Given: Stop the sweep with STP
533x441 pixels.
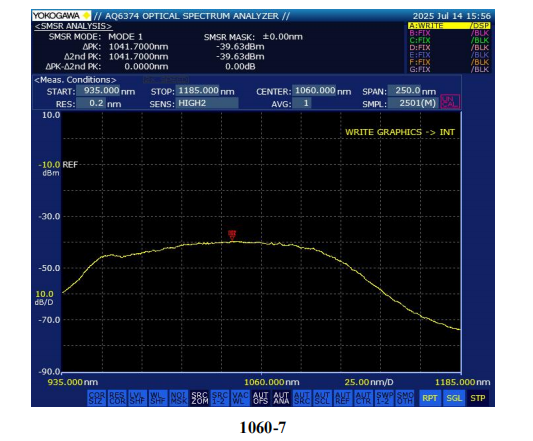Looking at the screenshot, I should coord(478,398).
